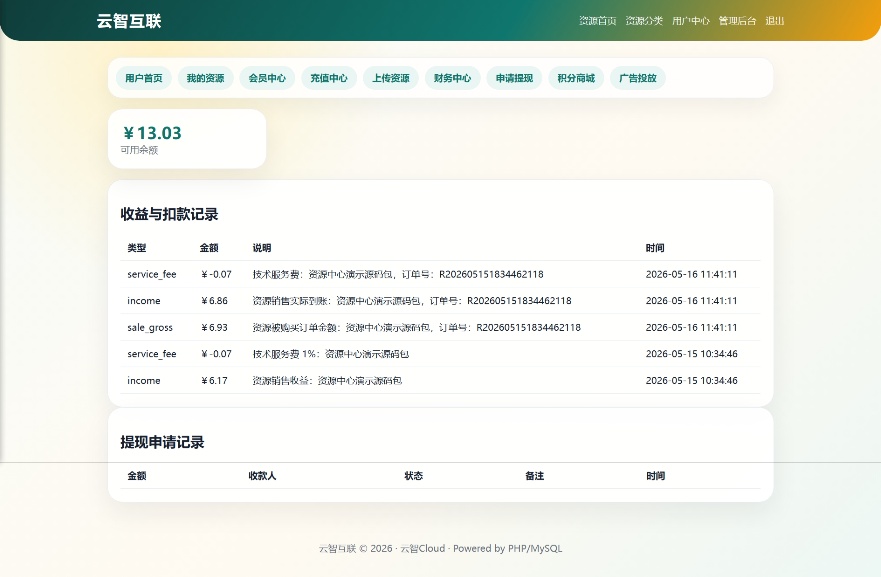Select service_fee cell dated 2026-05-15
881x577 pixels.
tap(152, 354)
